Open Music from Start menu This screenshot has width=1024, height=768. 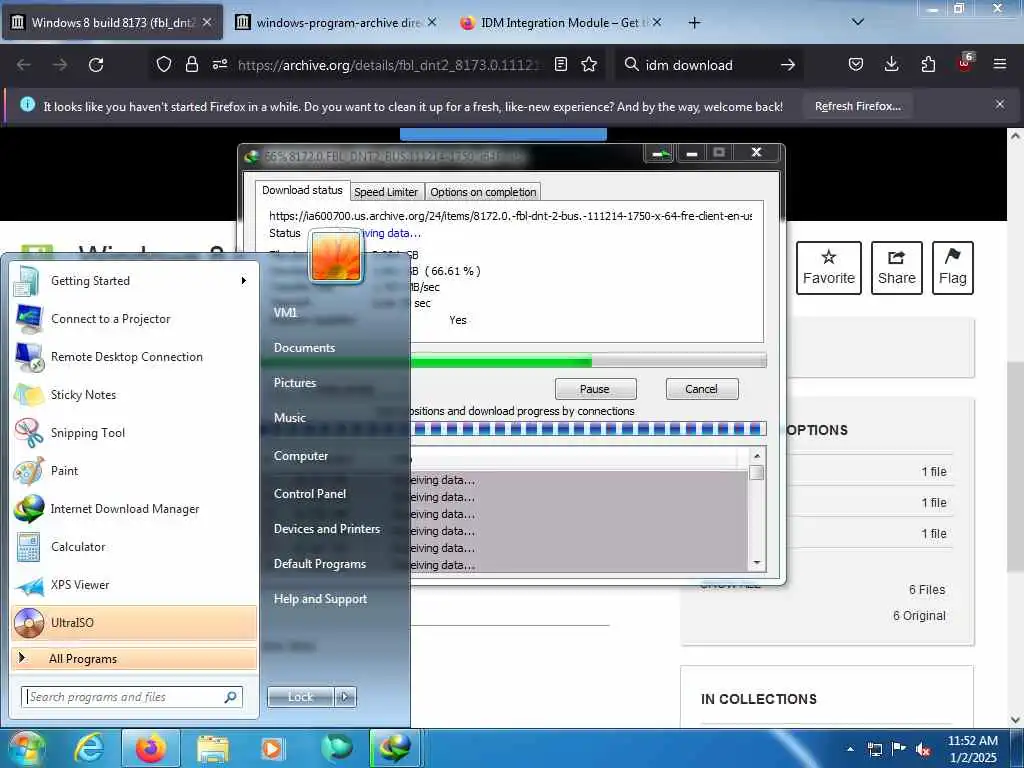[336, 417]
